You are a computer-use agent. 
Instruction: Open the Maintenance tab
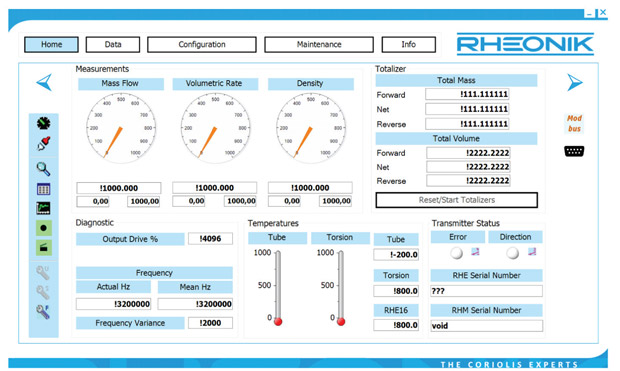(319, 44)
